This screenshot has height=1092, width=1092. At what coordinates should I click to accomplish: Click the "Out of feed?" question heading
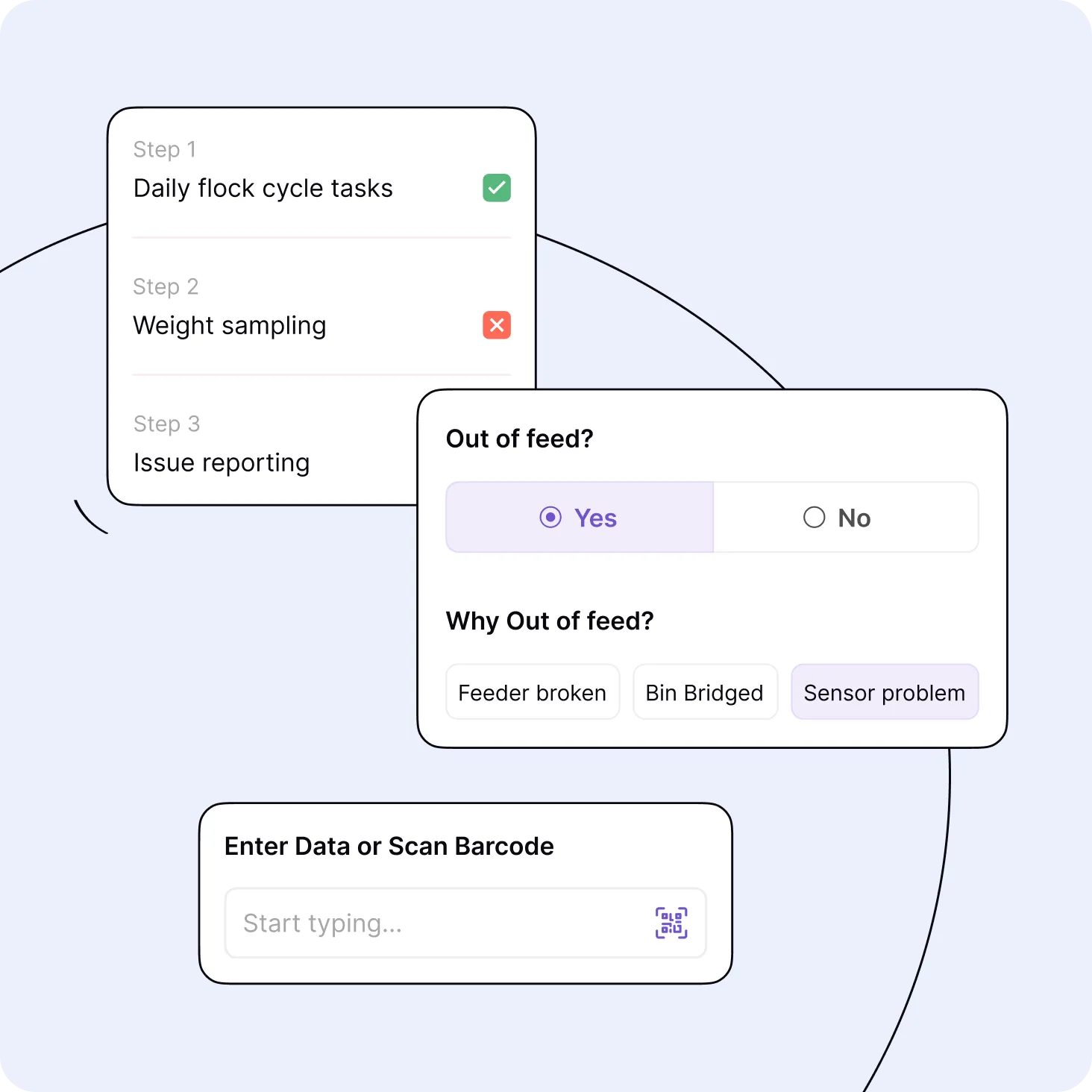point(520,439)
